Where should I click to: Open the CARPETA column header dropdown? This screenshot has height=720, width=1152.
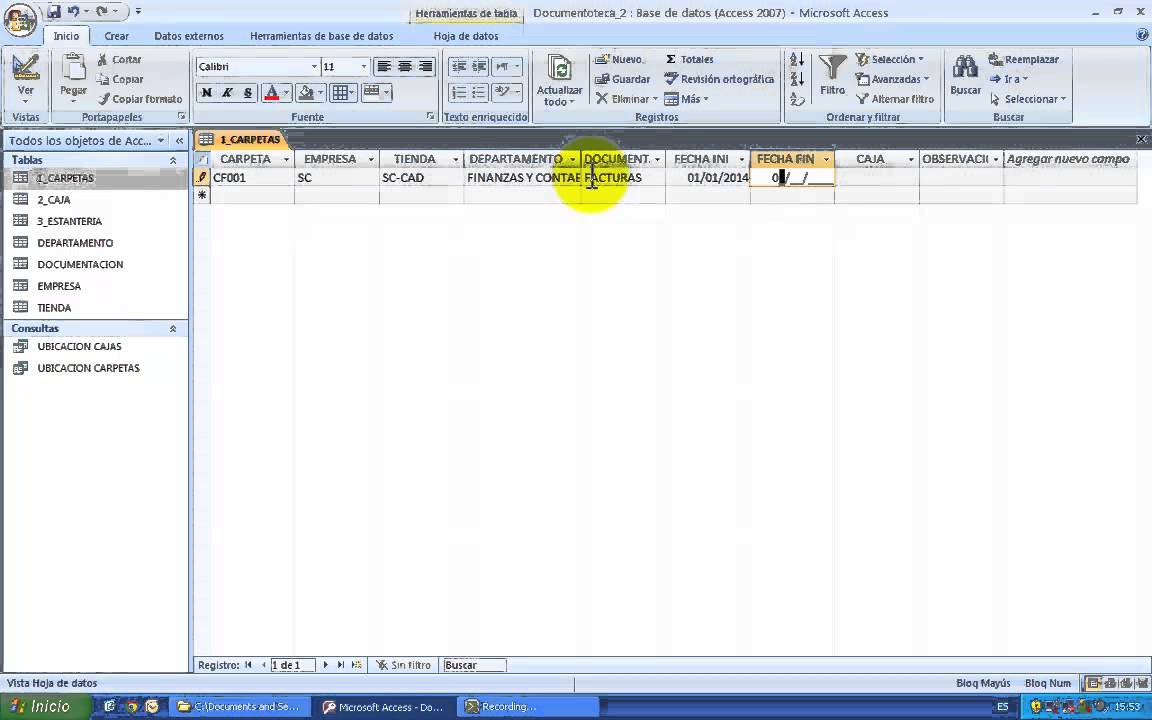click(287, 159)
